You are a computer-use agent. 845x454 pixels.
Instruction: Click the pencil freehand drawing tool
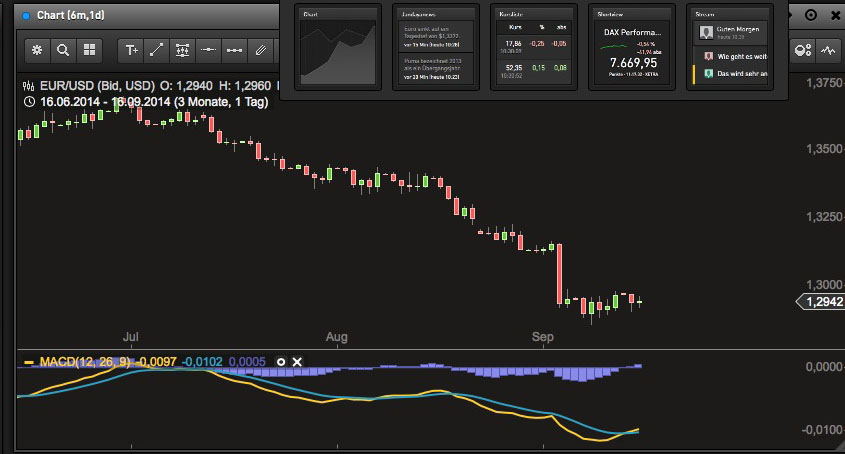(261, 51)
